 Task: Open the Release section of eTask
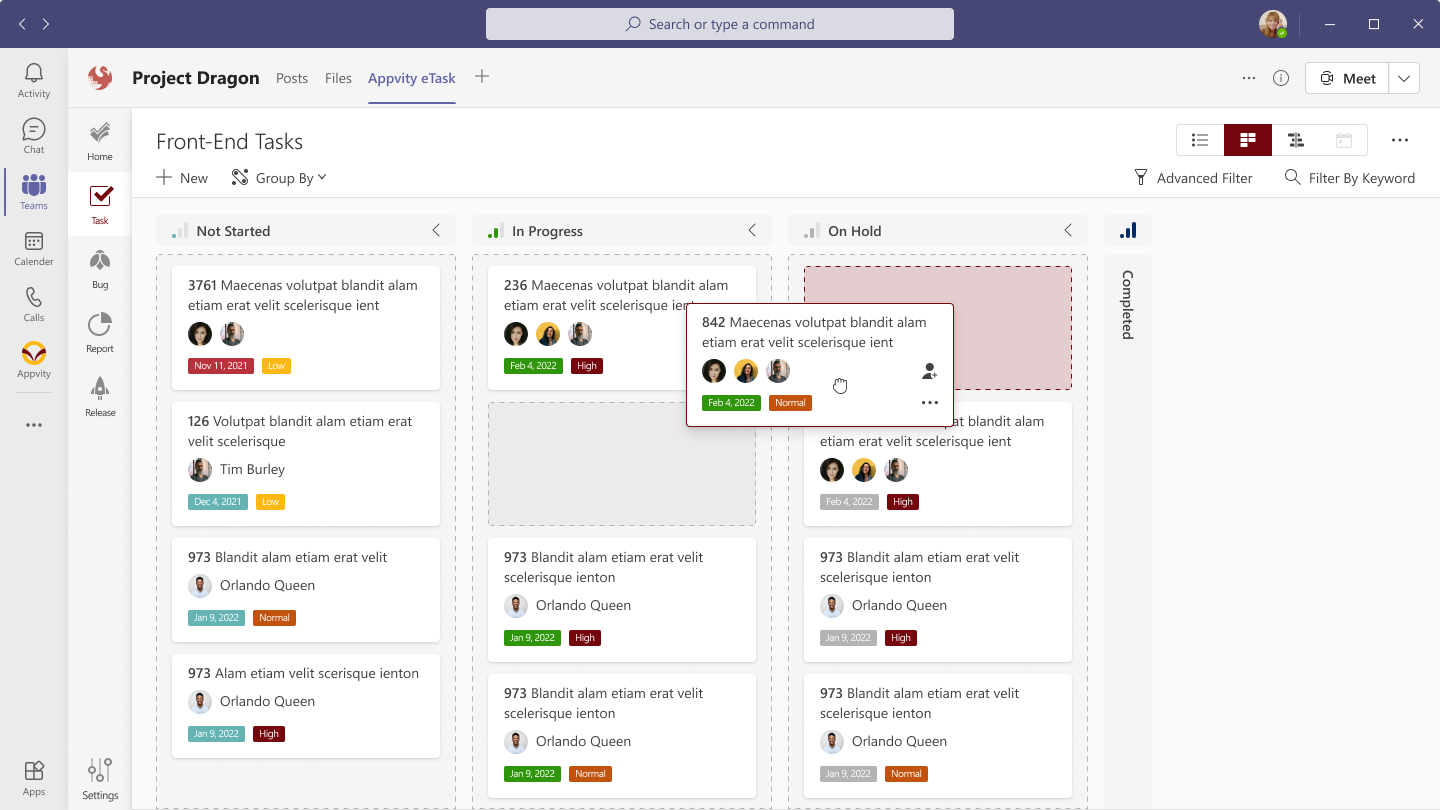[99, 395]
